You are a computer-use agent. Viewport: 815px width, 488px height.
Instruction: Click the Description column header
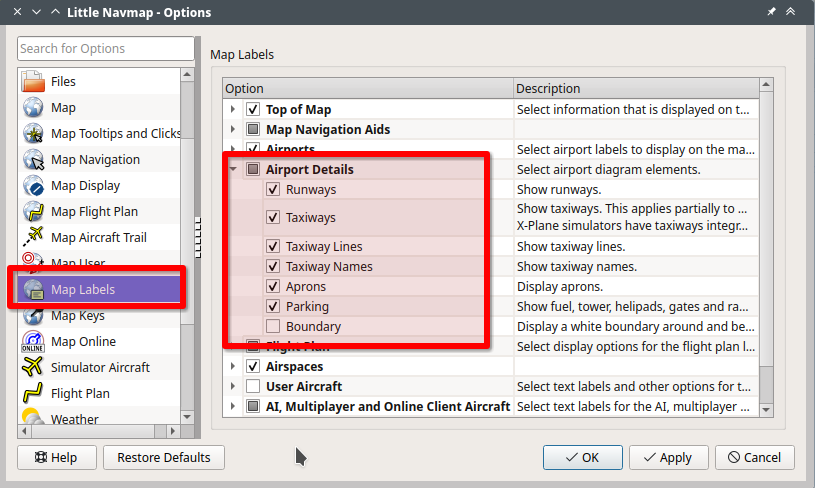point(636,88)
